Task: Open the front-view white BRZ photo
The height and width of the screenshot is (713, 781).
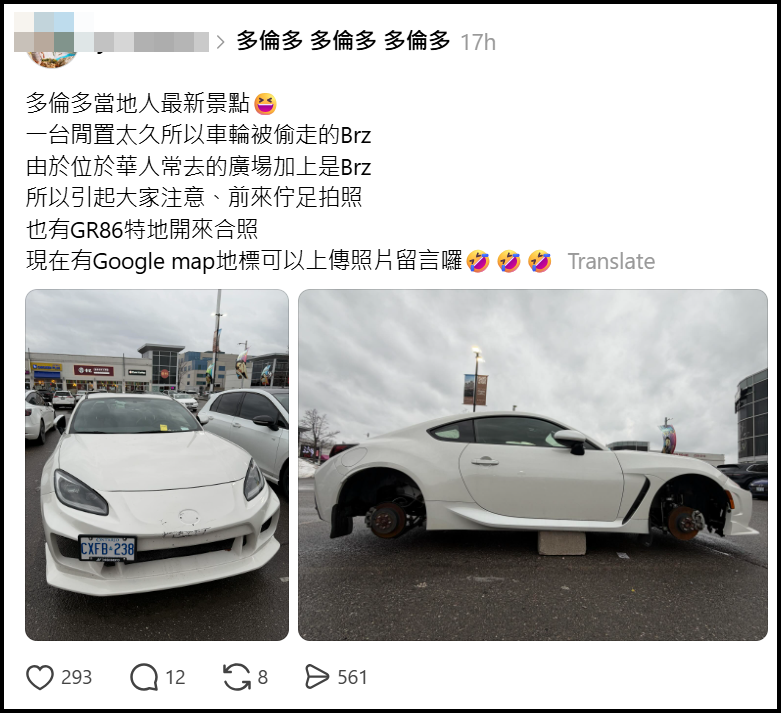Action: click(157, 465)
